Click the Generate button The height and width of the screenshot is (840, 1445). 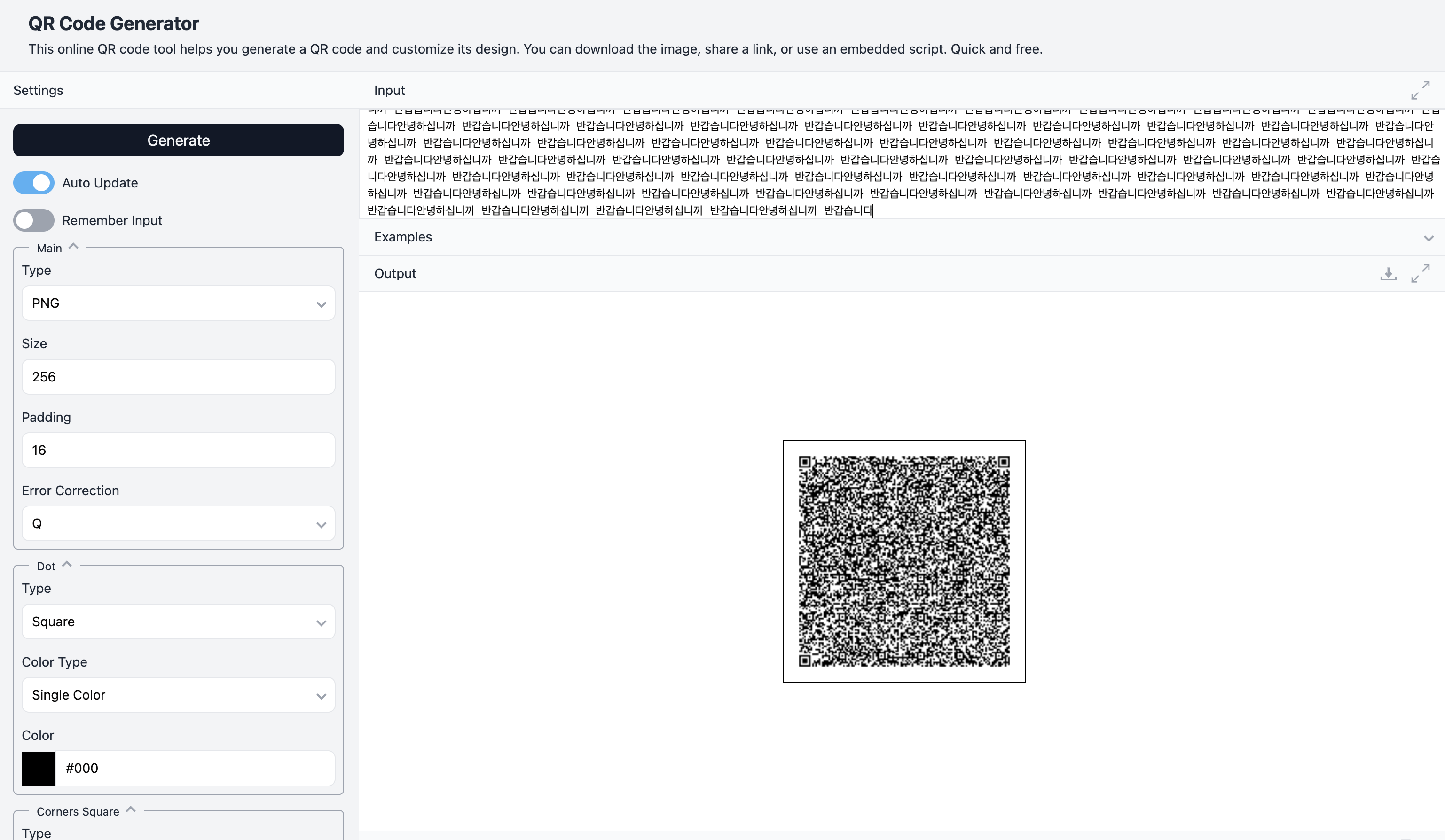tap(178, 140)
